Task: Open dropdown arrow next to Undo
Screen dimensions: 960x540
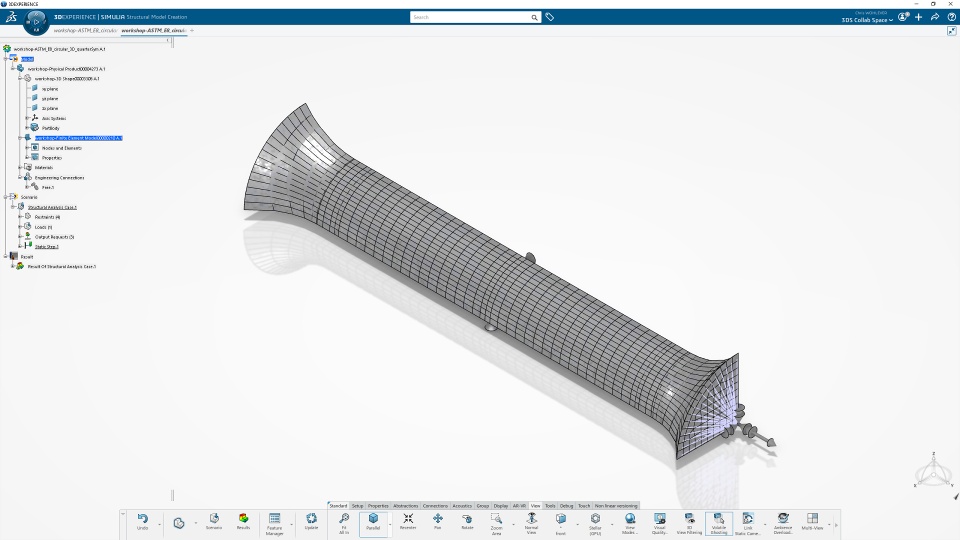Action: (159, 524)
